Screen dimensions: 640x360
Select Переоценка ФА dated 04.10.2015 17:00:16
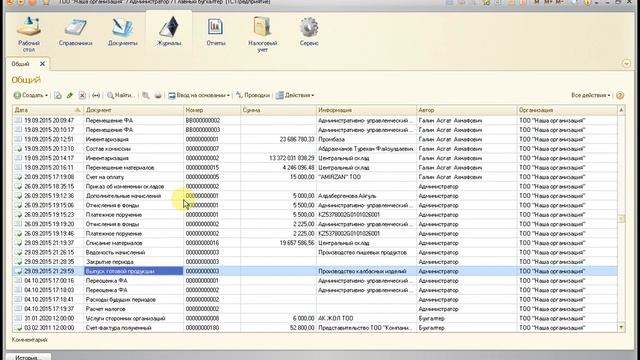pos(315,280)
